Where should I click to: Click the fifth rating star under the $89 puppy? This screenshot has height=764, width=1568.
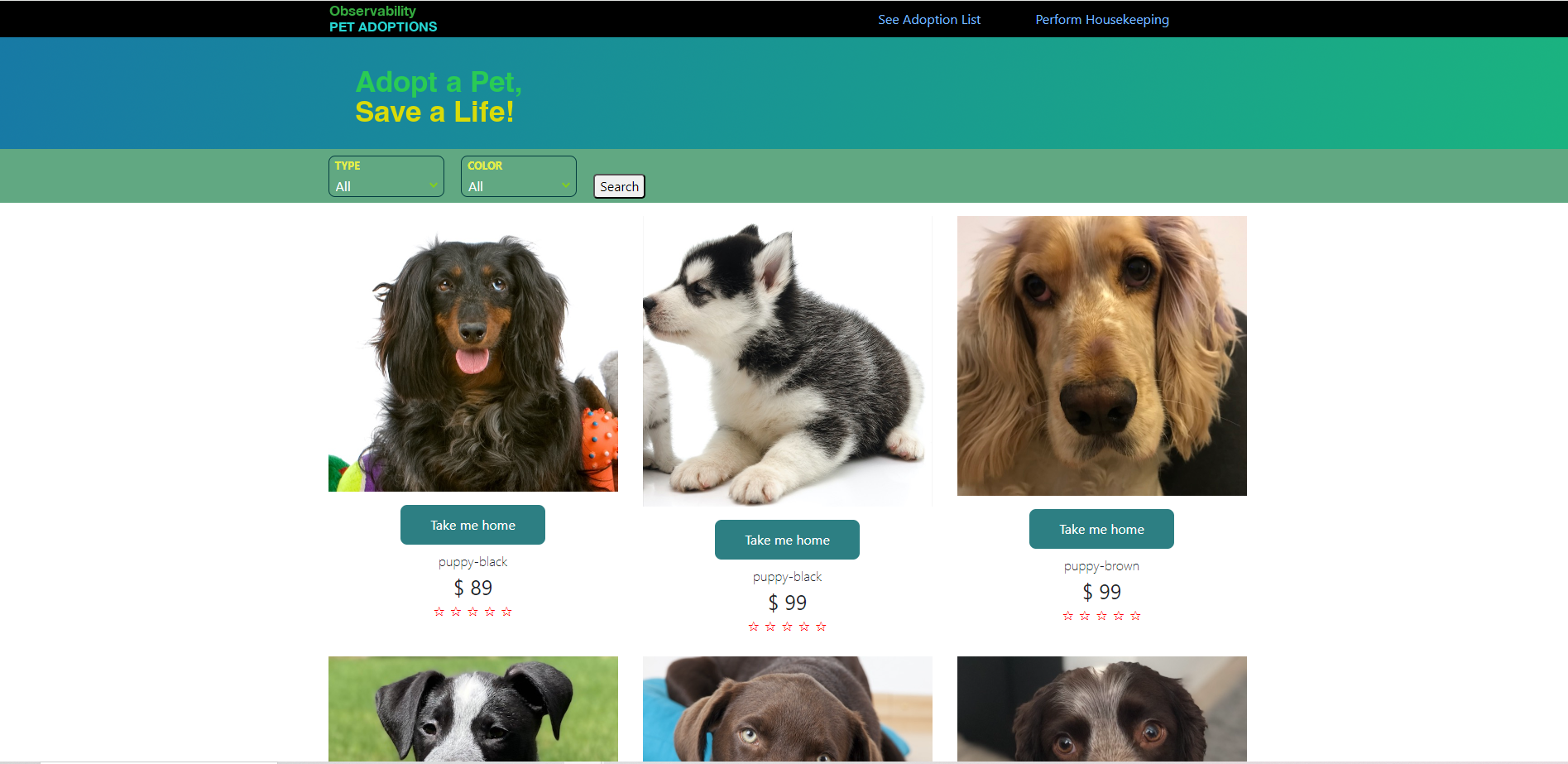[507, 612]
